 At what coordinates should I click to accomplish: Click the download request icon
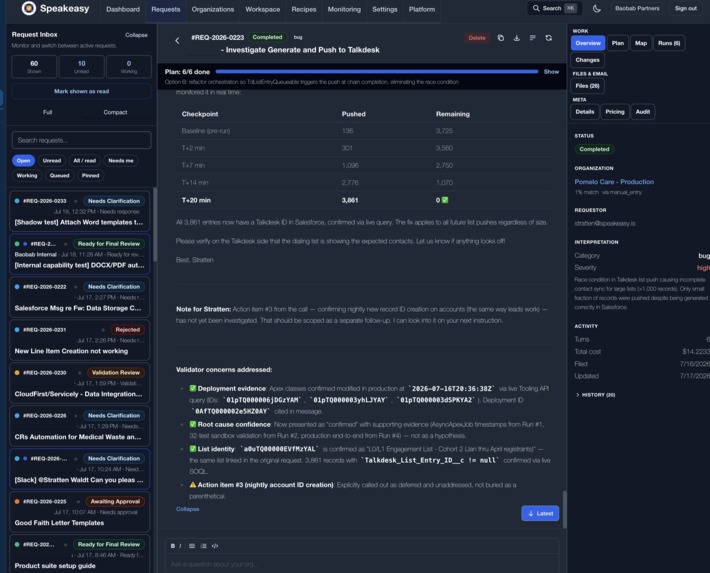(516, 38)
